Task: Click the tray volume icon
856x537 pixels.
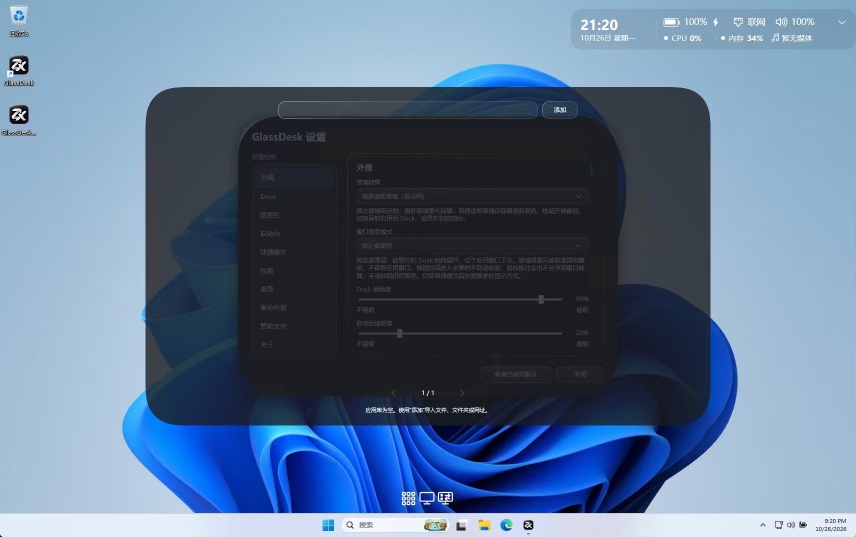Action: (x=791, y=525)
